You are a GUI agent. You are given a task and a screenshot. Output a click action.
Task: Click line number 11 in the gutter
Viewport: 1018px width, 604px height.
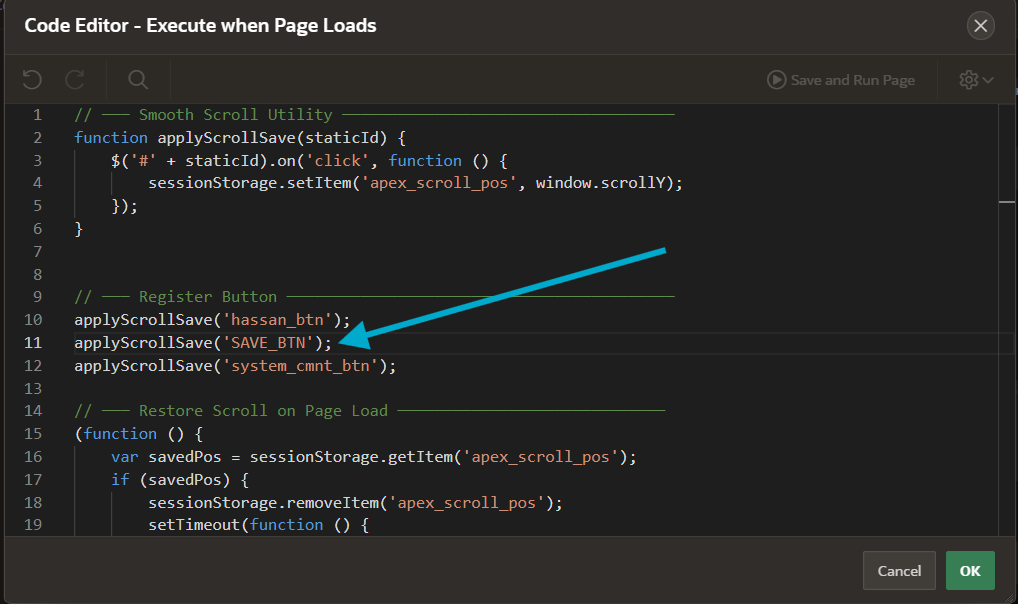click(33, 342)
